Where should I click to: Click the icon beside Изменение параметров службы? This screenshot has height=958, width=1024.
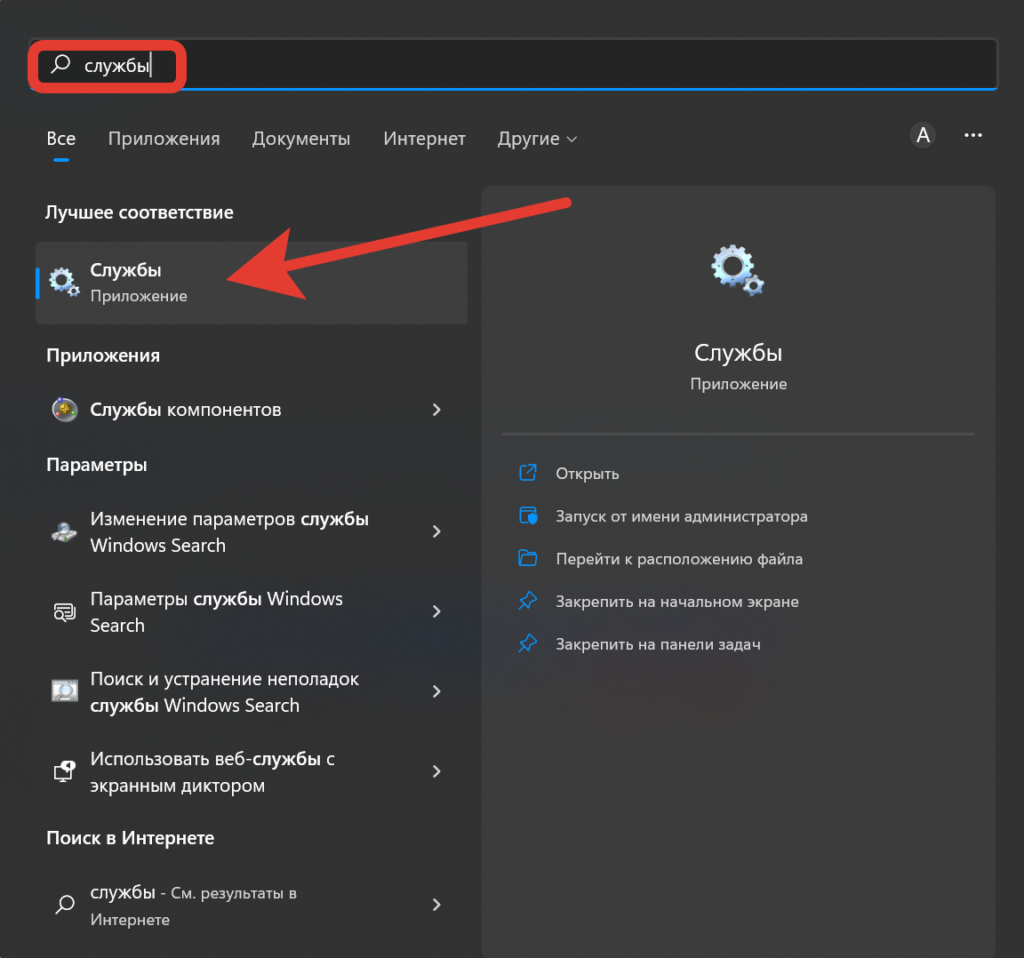pyautogui.click(x=64, y=532)
